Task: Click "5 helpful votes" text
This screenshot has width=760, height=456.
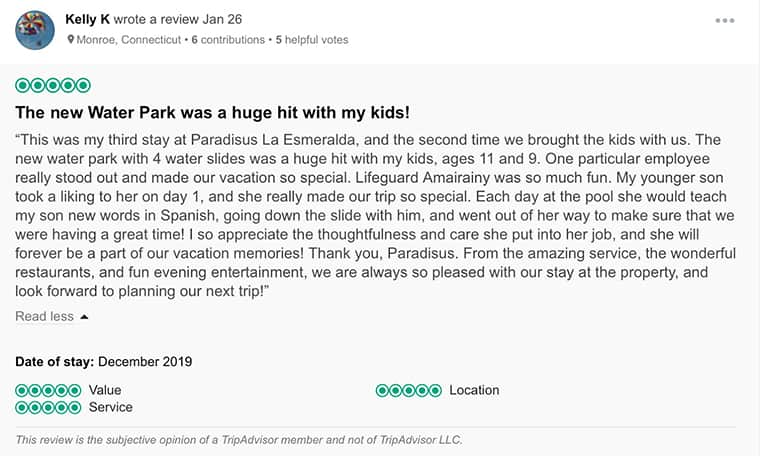Action: click(312, 40)
